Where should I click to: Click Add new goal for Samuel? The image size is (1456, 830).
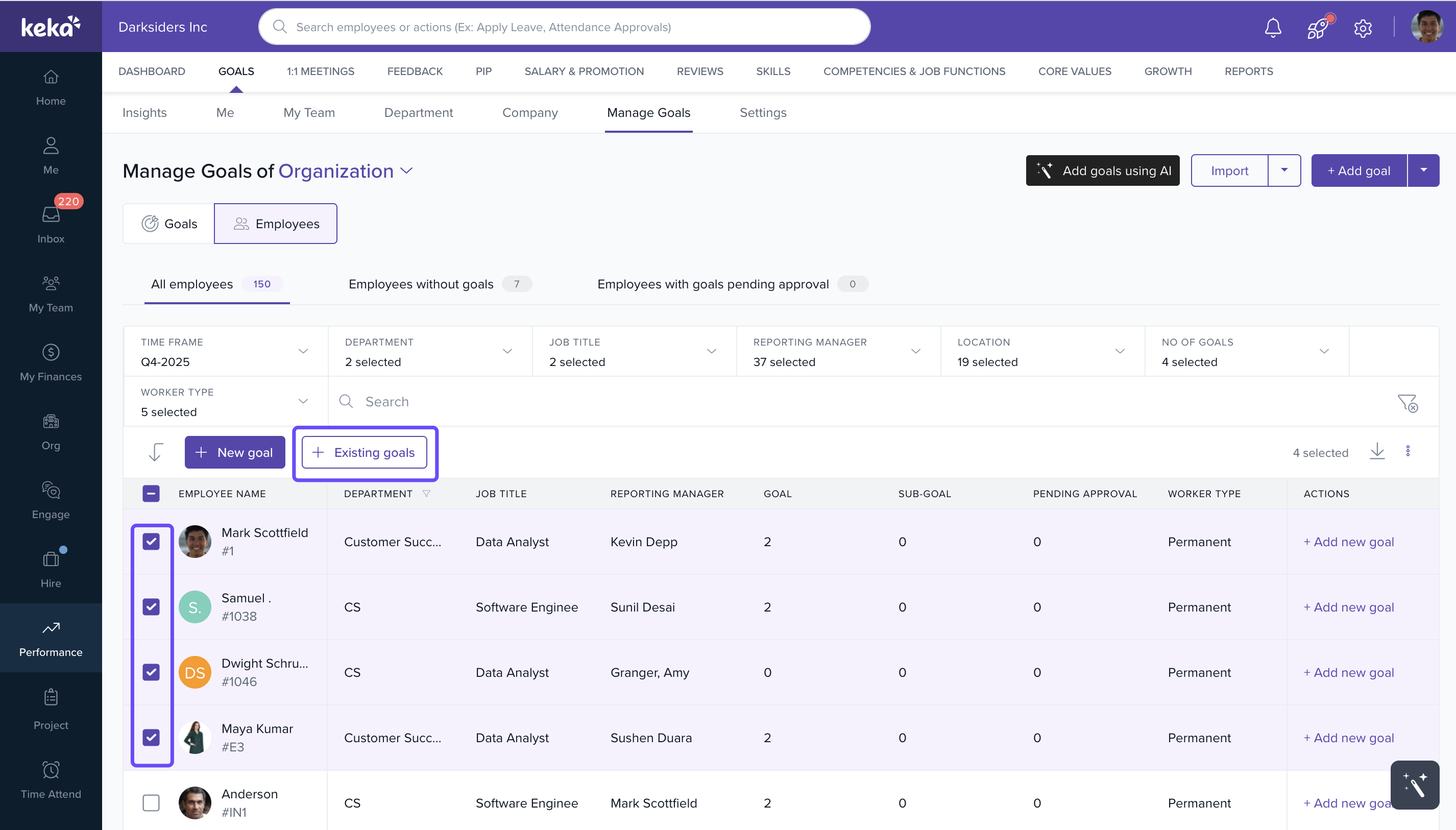[x=1348, y=607]
